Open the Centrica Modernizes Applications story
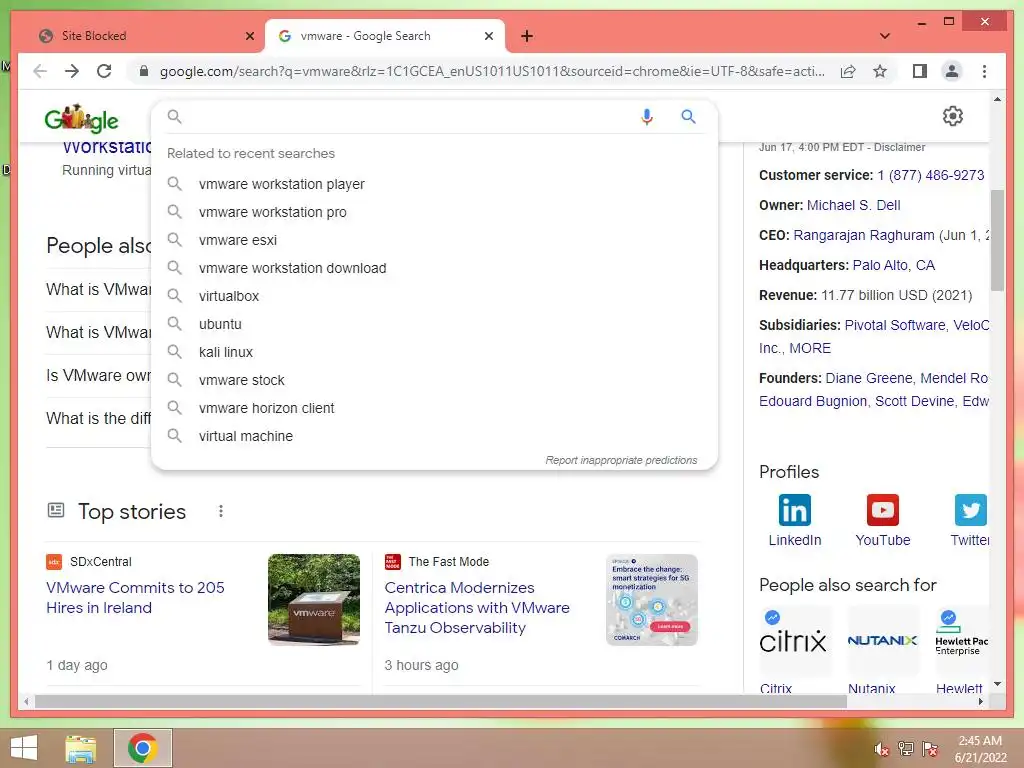This screenshot has width=1024, height=768. pos(477,607)
